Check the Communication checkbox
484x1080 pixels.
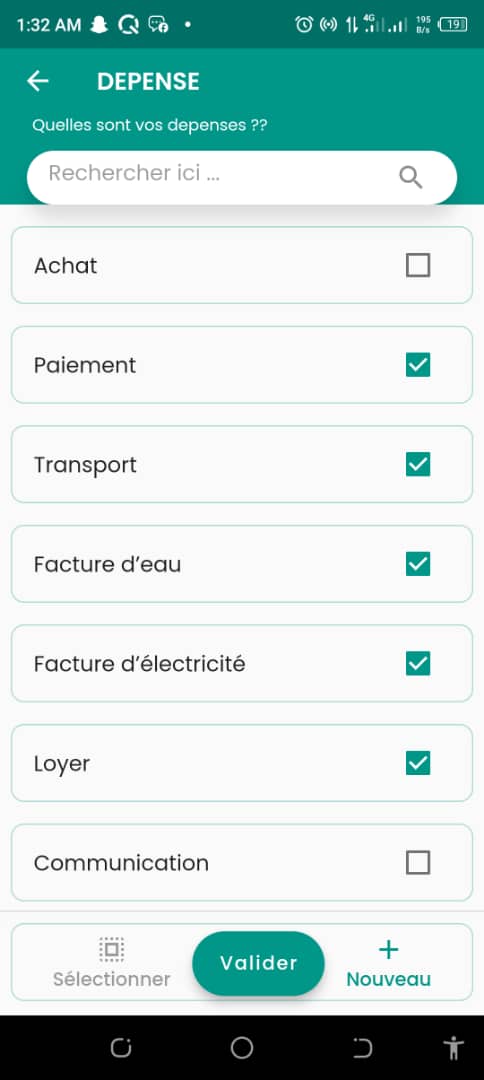click(x=418, y=862)
